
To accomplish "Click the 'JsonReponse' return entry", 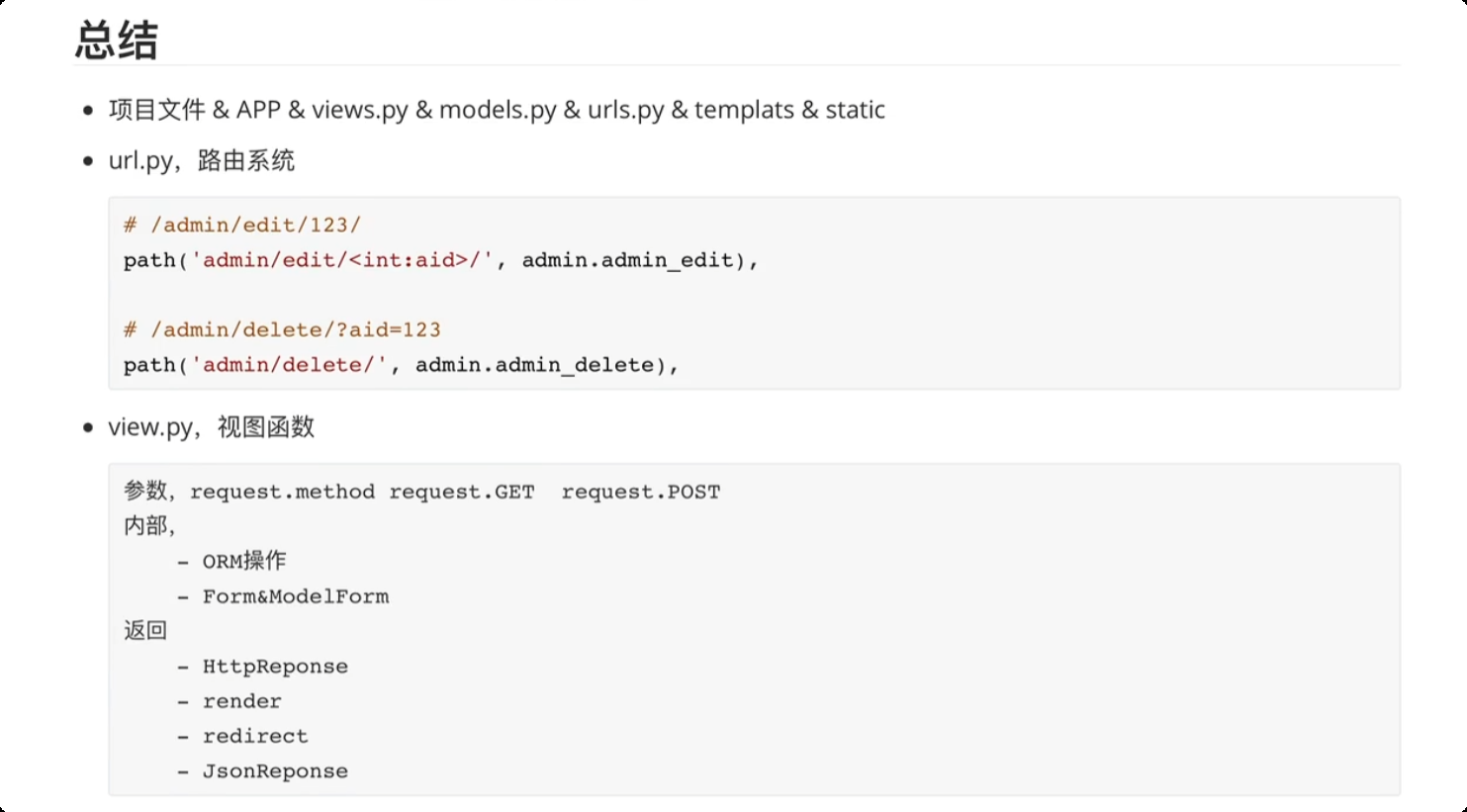I will 275,771.
